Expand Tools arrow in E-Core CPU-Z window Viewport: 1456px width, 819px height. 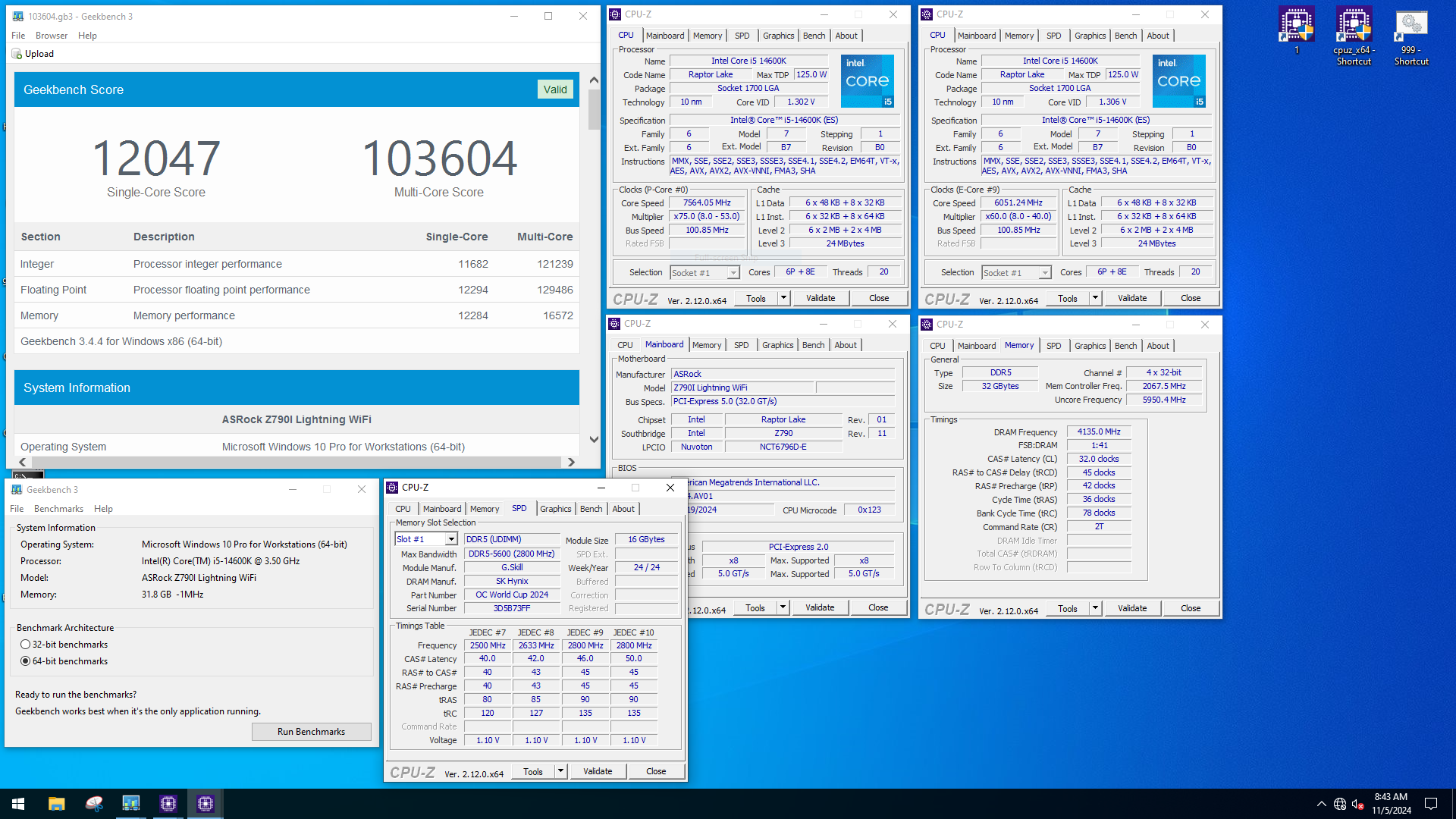tap(1095, 298)
